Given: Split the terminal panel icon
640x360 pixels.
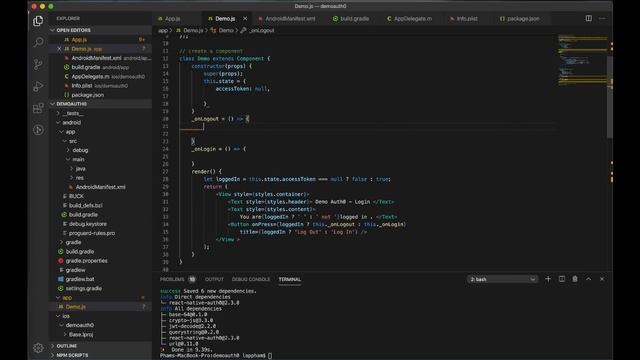Looking at the screenshot, I should coord(562,279).
